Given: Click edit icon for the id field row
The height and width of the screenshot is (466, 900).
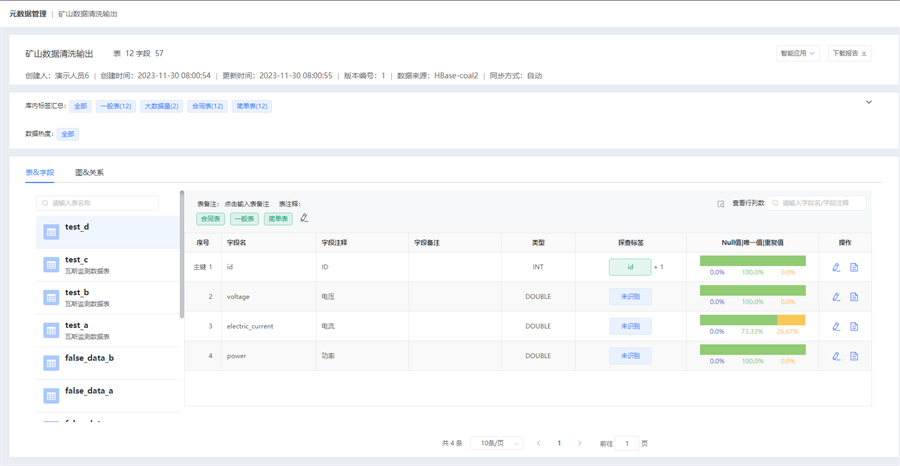Looking at the screenshot, I should tap(836, 267).
